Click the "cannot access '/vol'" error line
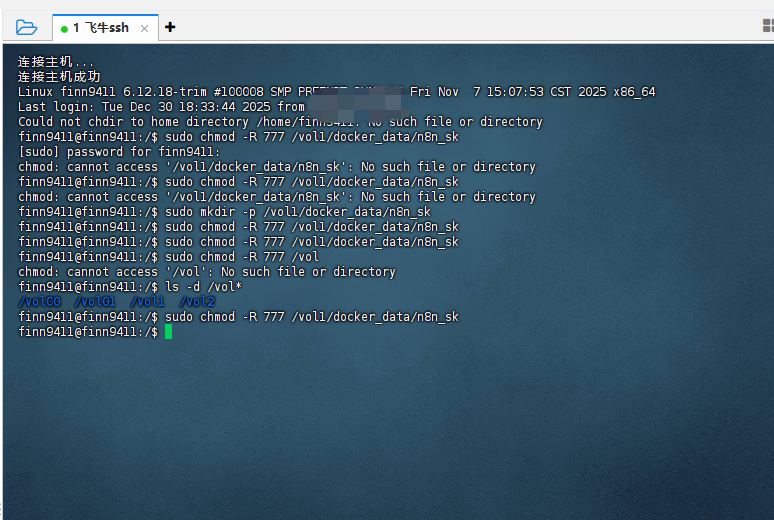774x520 pixels. [207, 272]
